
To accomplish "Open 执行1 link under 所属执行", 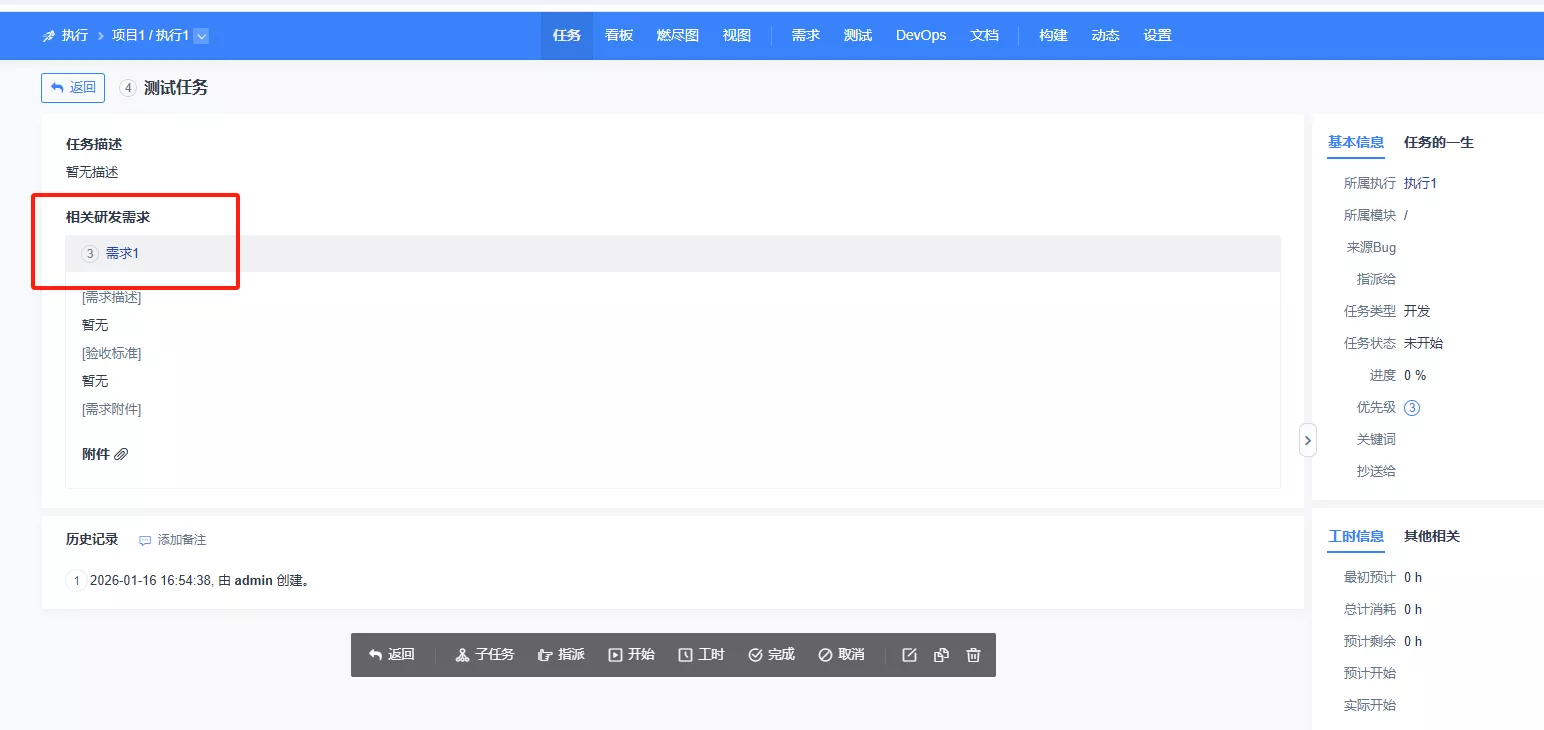I will click(1420, 183).
